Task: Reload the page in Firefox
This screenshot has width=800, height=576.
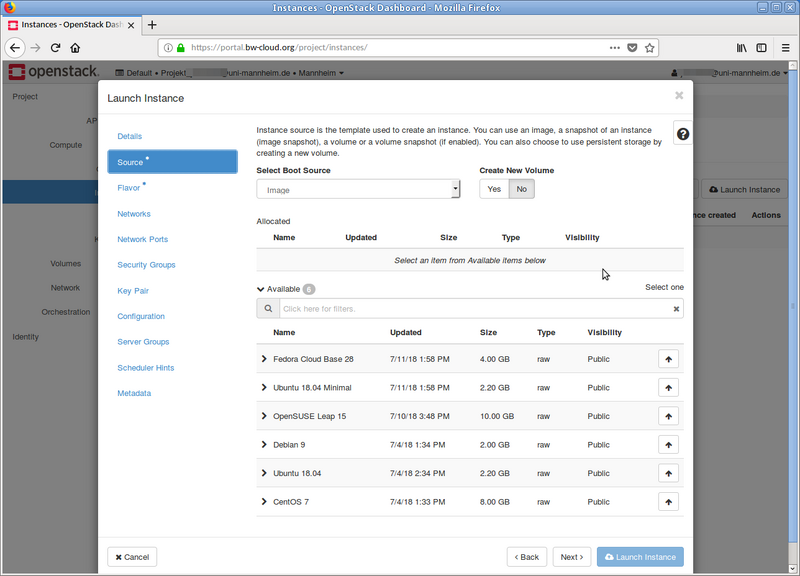Action: [55, 47]
